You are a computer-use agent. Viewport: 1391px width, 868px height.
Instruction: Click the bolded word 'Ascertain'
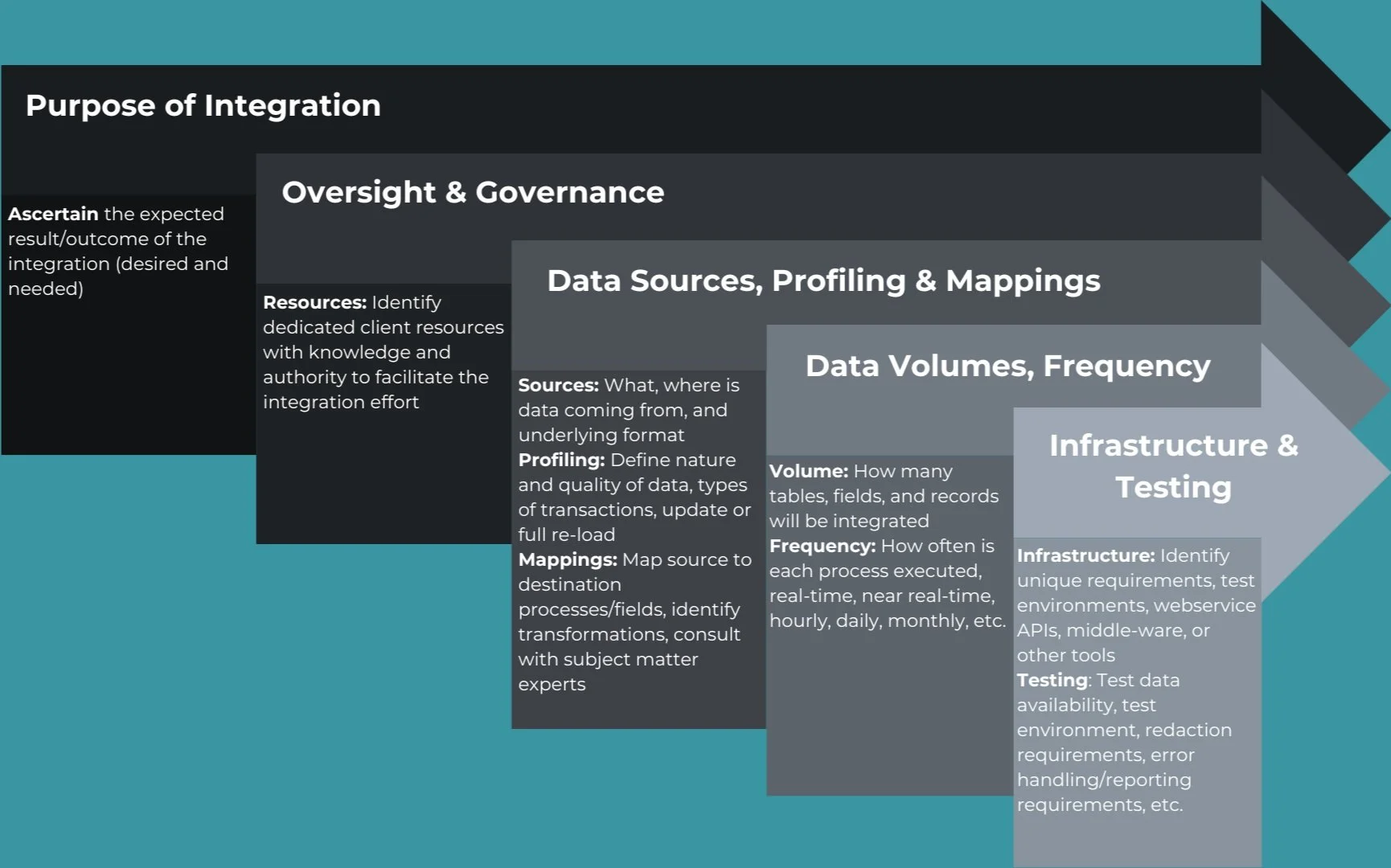click(x=52, y=214)
